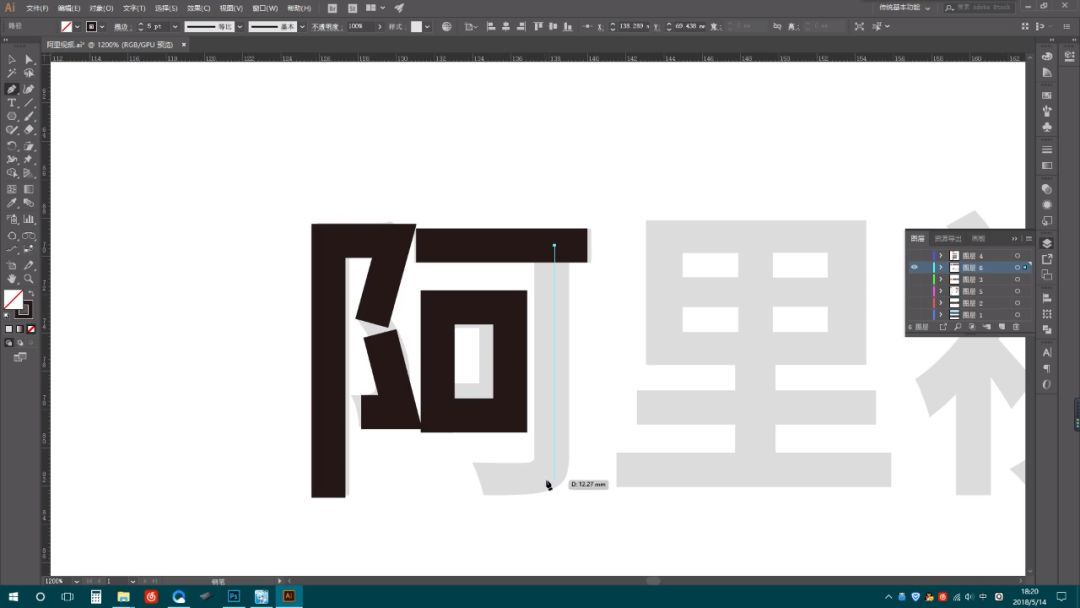The width and height of the screenshot is (1080, 608).
Task: Click the zoom level field in status bar
Action: (x=57, y=581)
